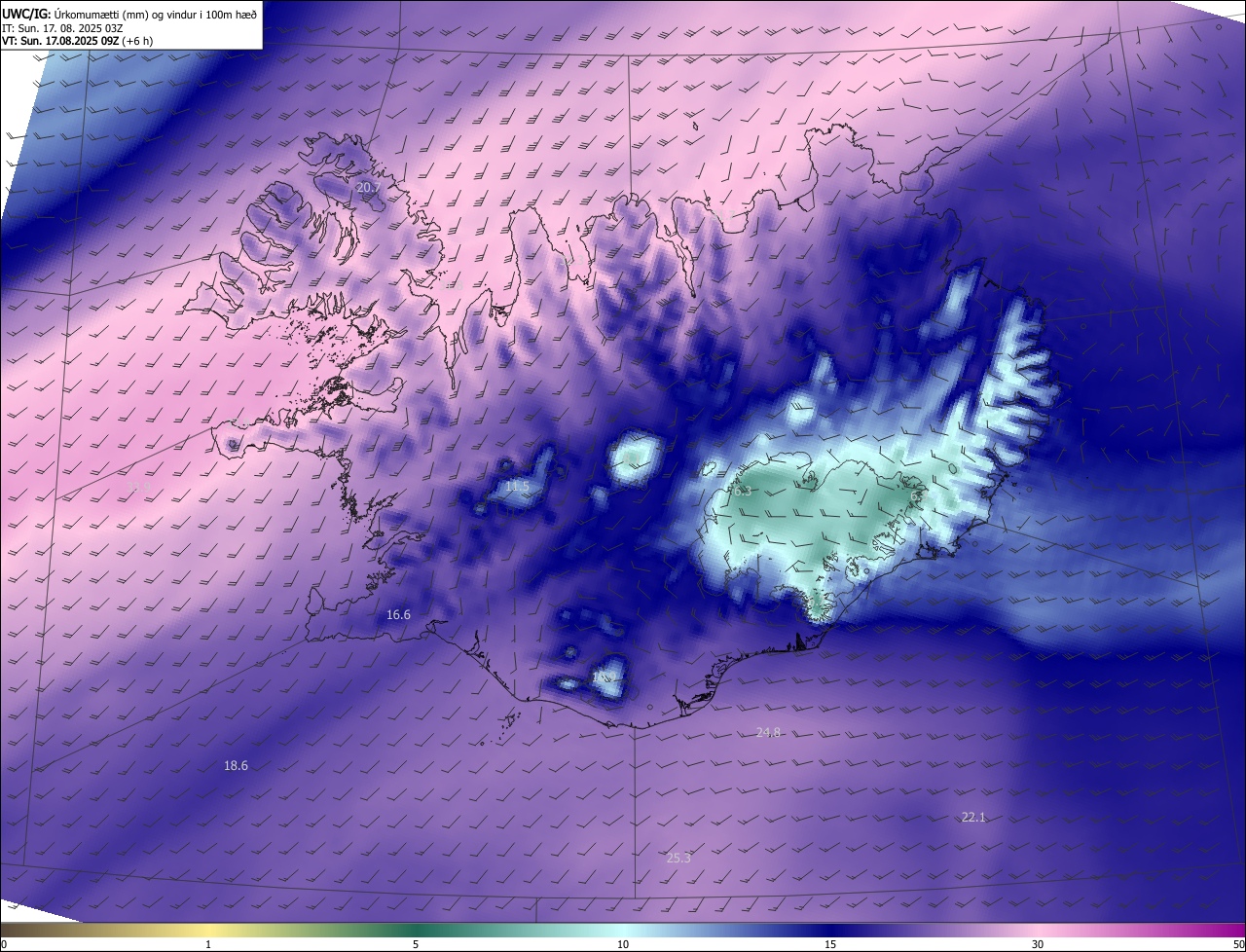The width and height of the screenshot is (1246, 952).
Task: Click the 1 tick label on the color scale
Action: click(x=208, y=944)
